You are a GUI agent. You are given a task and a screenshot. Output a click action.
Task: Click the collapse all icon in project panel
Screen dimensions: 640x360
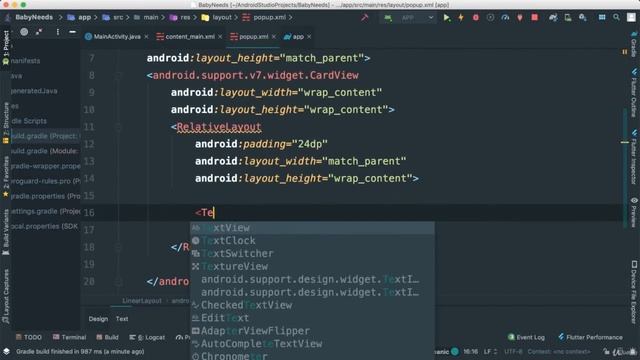(x=39, y=32)
